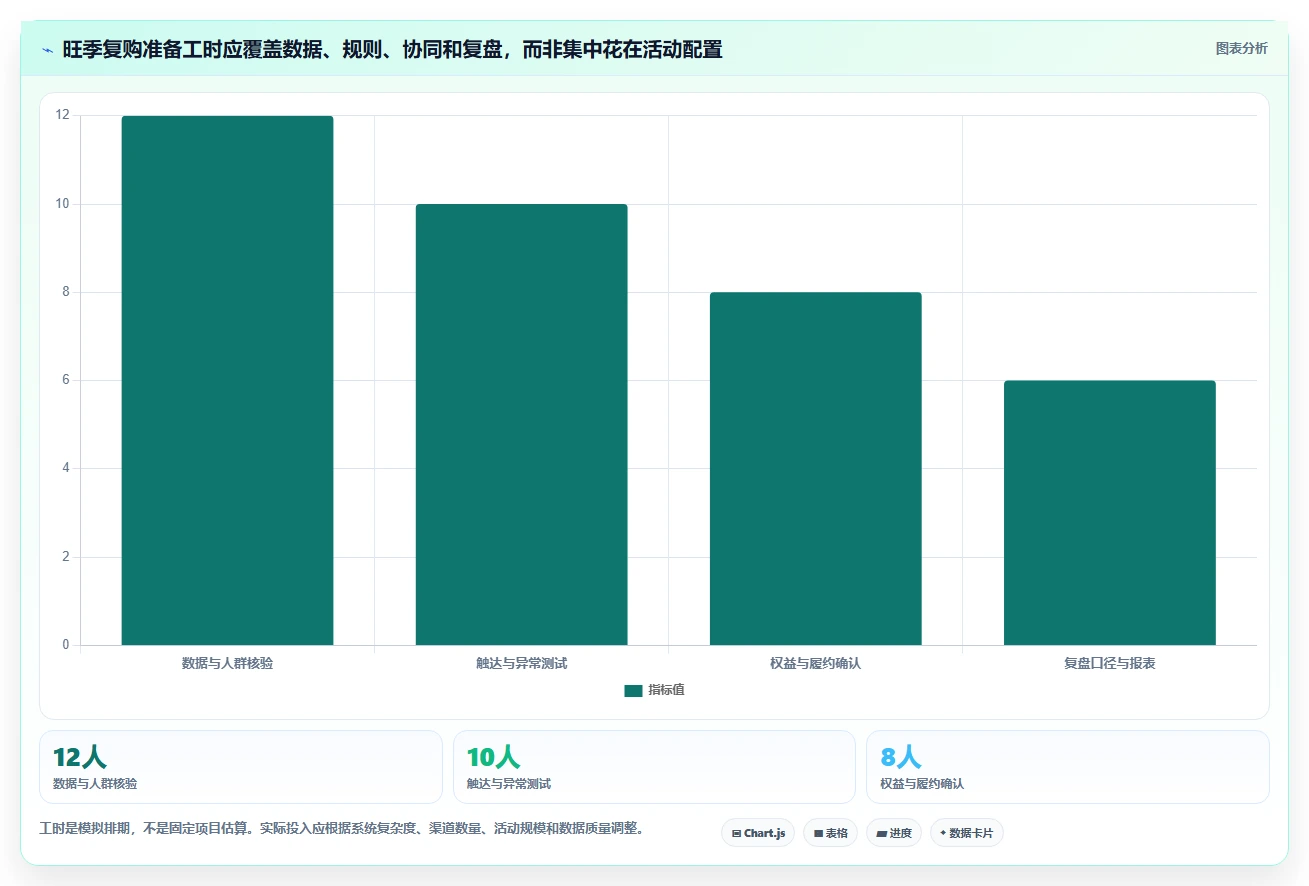Click the footnote text starting with 工时是模拟排期
The height and width of the screenshot is (886, 1309).
342,829
